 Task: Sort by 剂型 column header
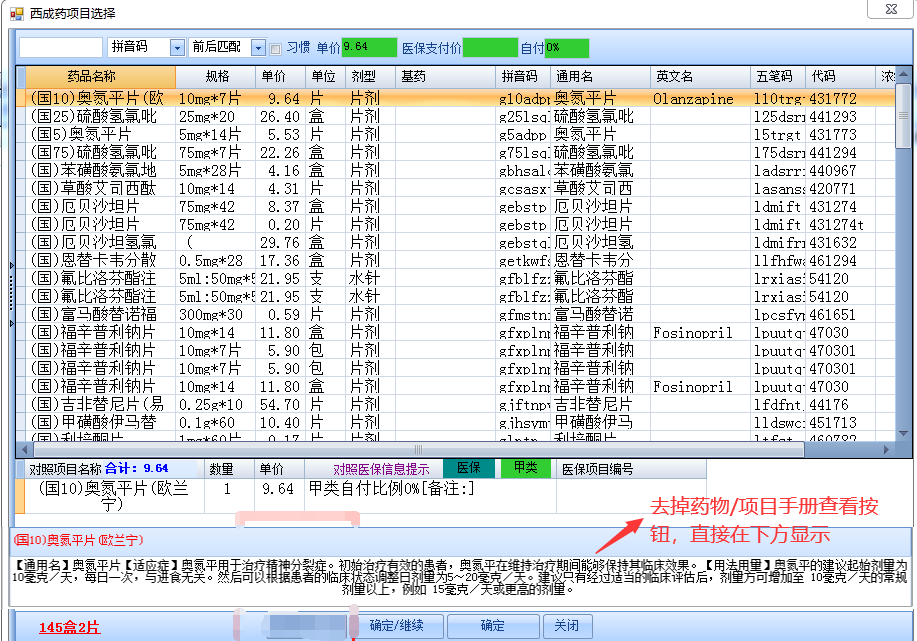[371, 77]
